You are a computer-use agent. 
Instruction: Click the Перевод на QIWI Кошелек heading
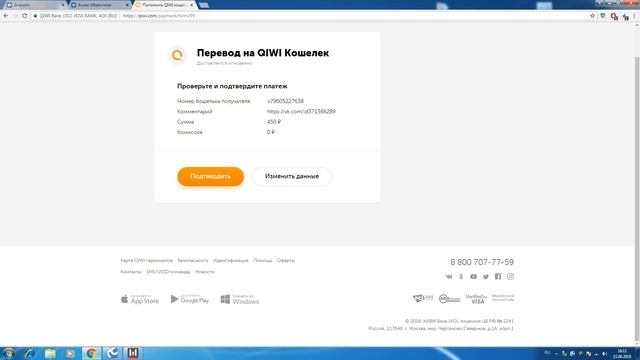click(x=263, y=53)
